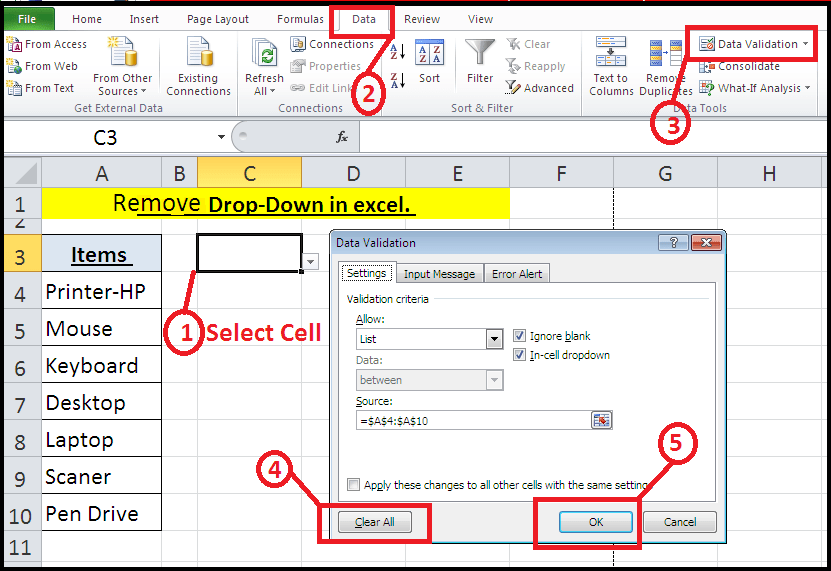
Task: Select the Data ribbon tab
Action: click(x=364, y=19)
